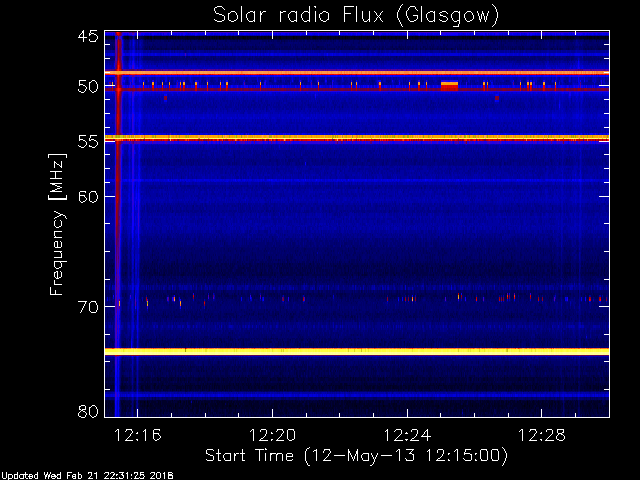This screenshot has width=640, height=480.
Task: Select the 12:24 time tick label
Action: pos(407,436)
